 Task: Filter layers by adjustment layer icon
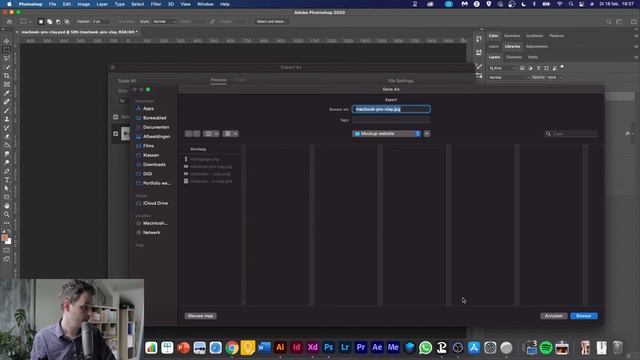click(530, 68)
